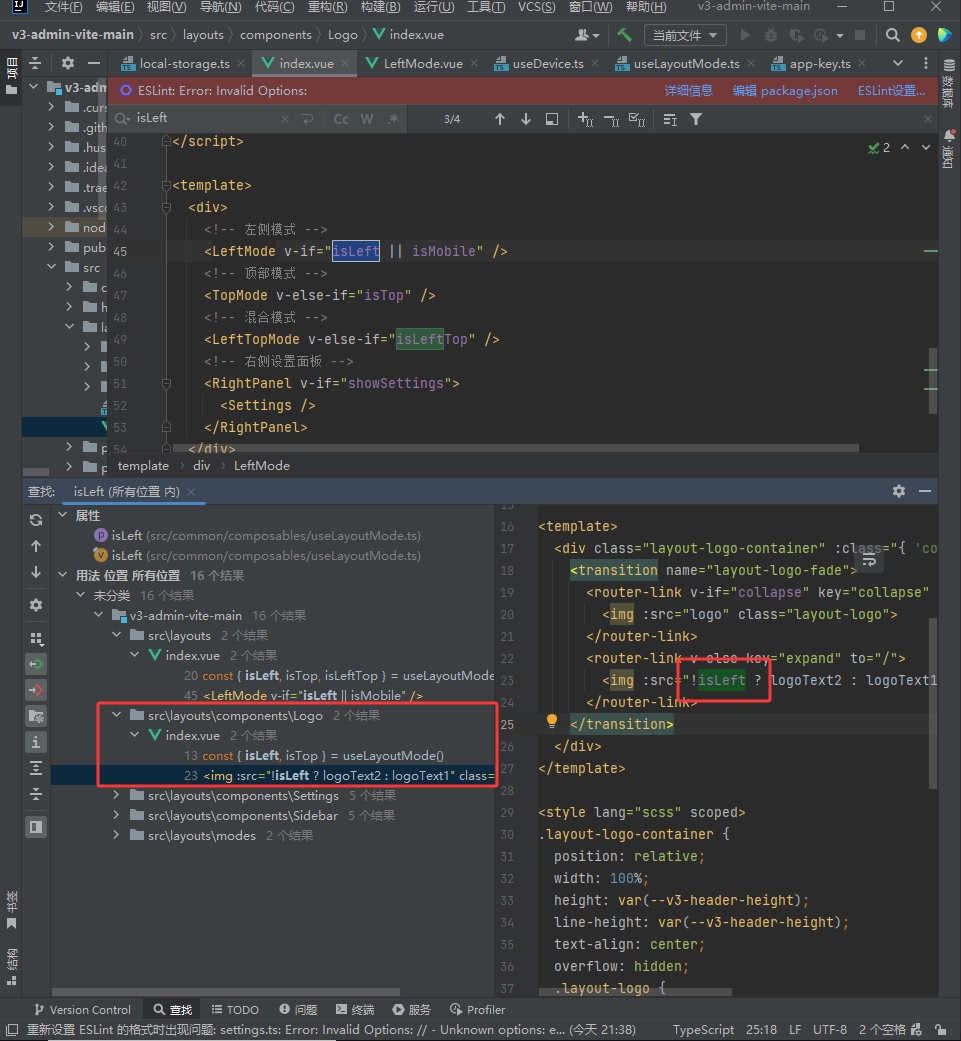Switch to useDevice.ts editor tab

pyautogui.click(x=548, y=63)
